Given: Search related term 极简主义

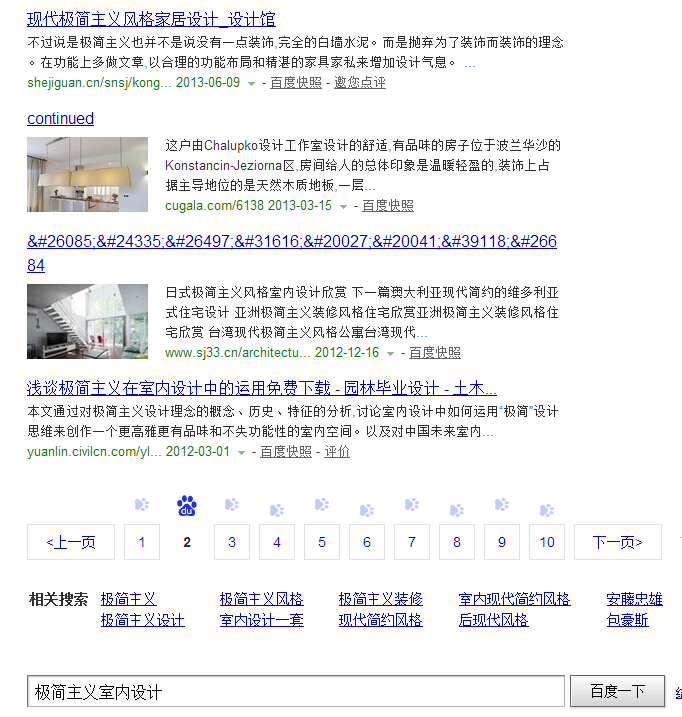Looking at the screenshot, I should click(x=129, y=599).
